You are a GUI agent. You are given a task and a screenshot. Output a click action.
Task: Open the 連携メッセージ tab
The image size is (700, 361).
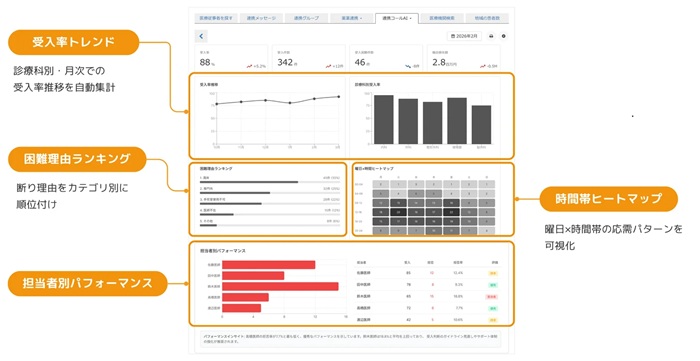coord(261,18)
